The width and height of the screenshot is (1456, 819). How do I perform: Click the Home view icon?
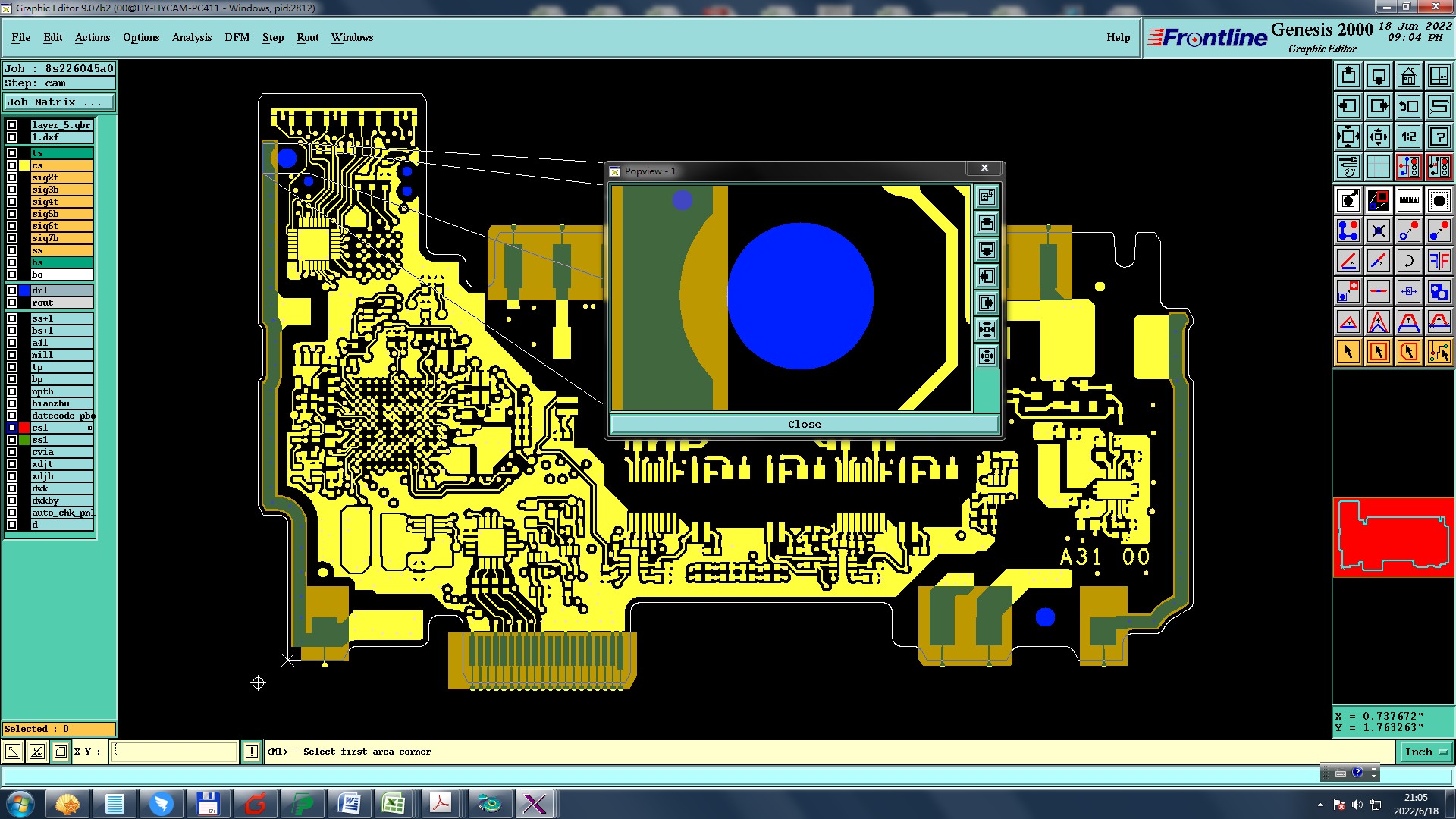(1408, 76)
